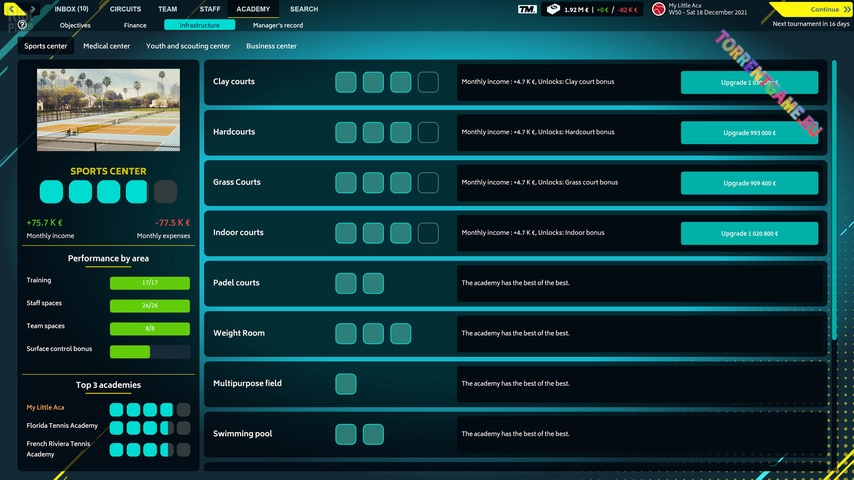Click the My Little Aca club badge
The image size is (854, 480).
(659, 9)
